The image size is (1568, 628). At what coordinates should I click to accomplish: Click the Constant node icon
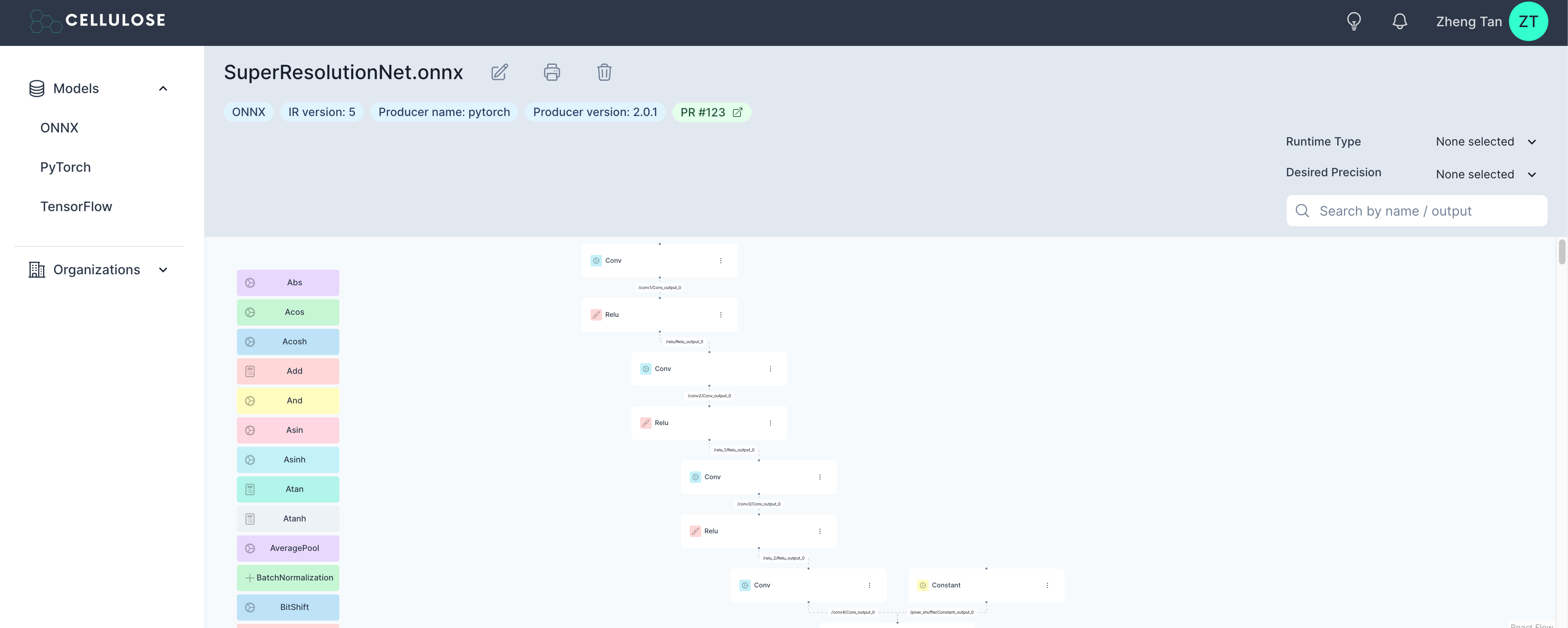[923, 585]
